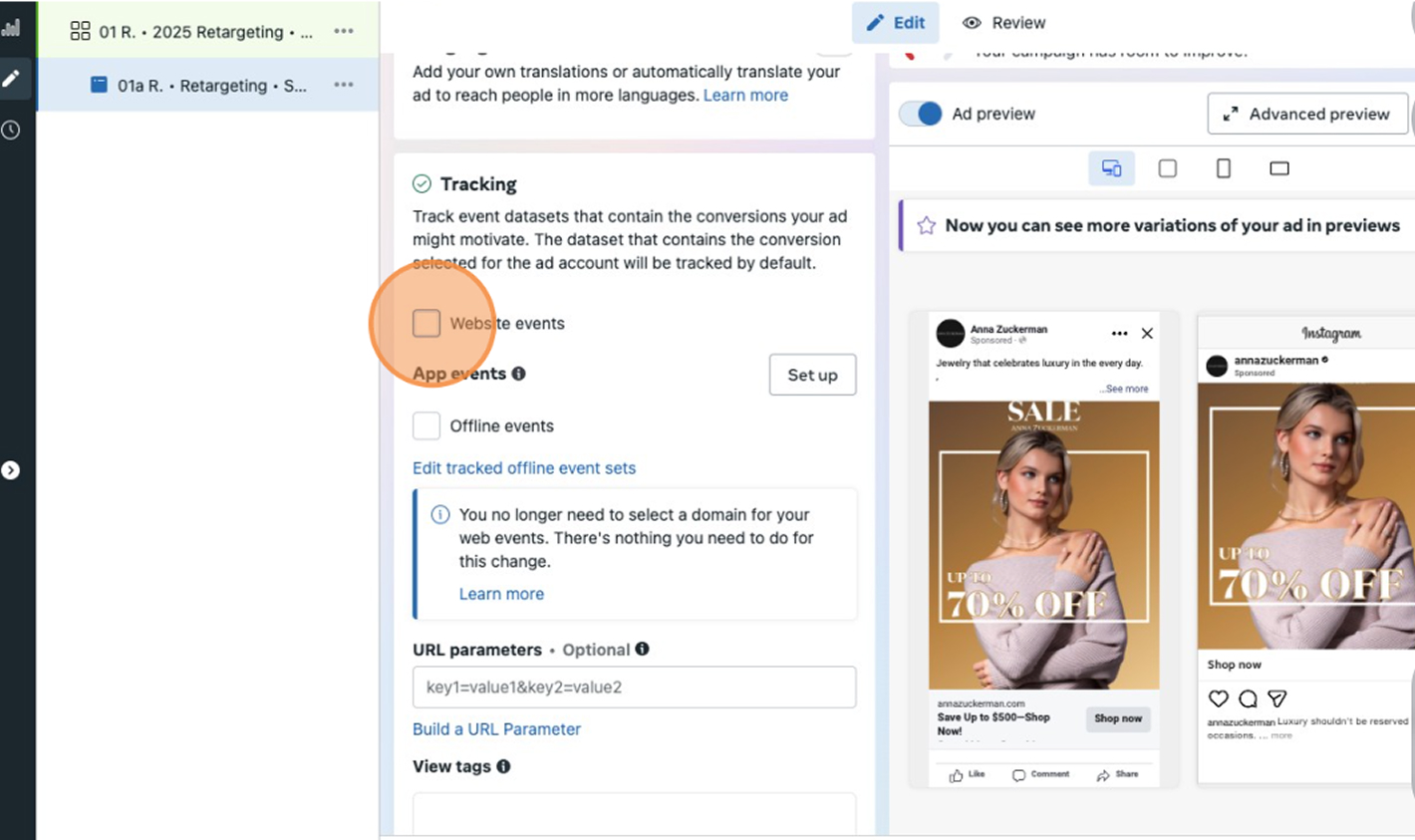Select the landscape preview format icon

[x=1278, y=168]
